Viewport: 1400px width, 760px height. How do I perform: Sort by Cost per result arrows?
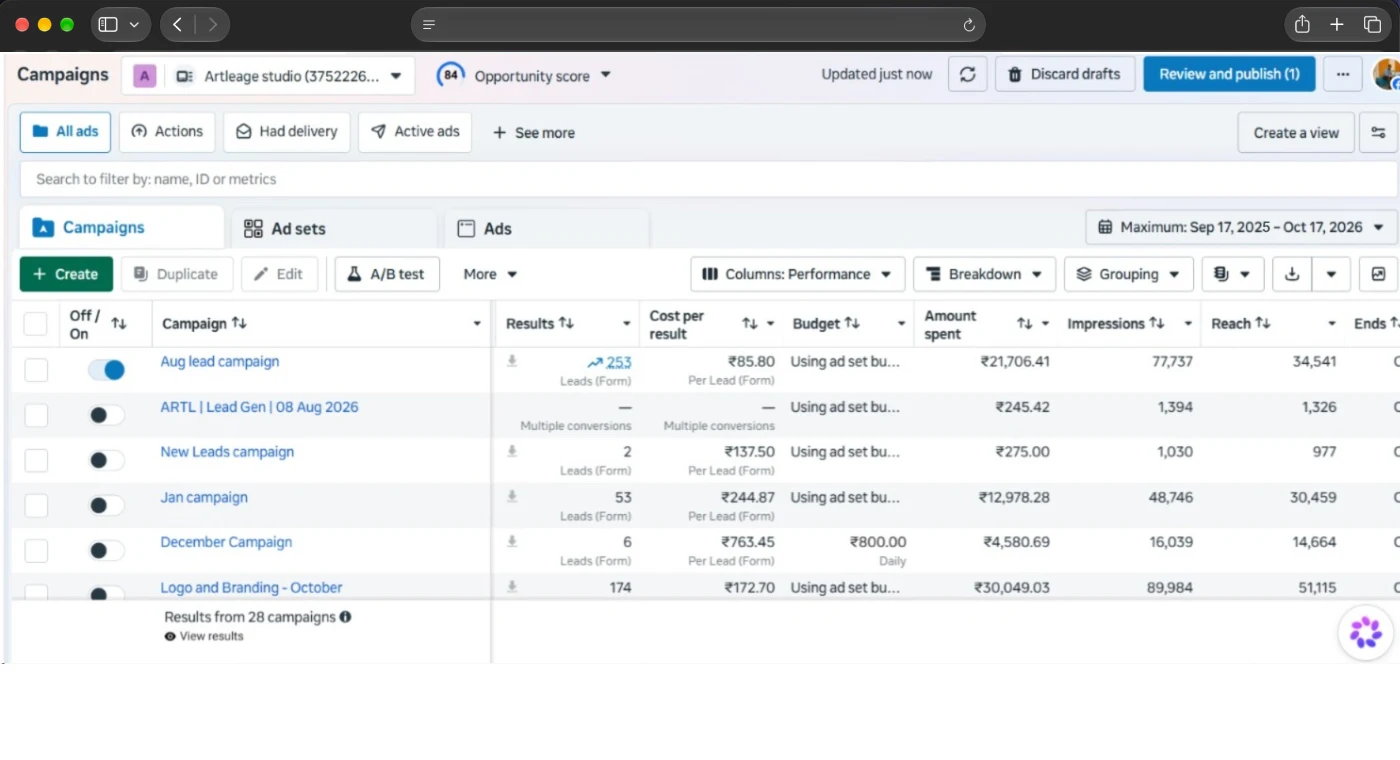click(749, 324)
